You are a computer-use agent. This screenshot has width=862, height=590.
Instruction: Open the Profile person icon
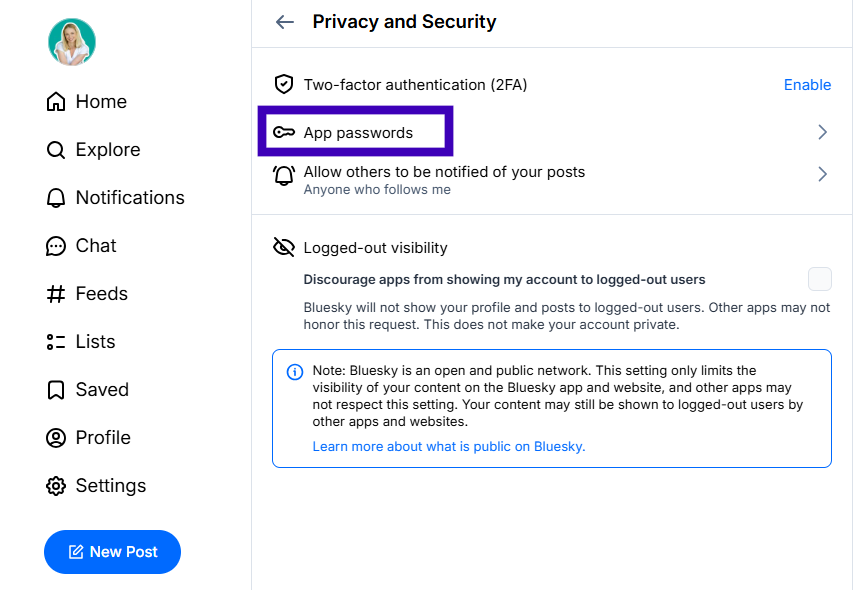[55, 437]
